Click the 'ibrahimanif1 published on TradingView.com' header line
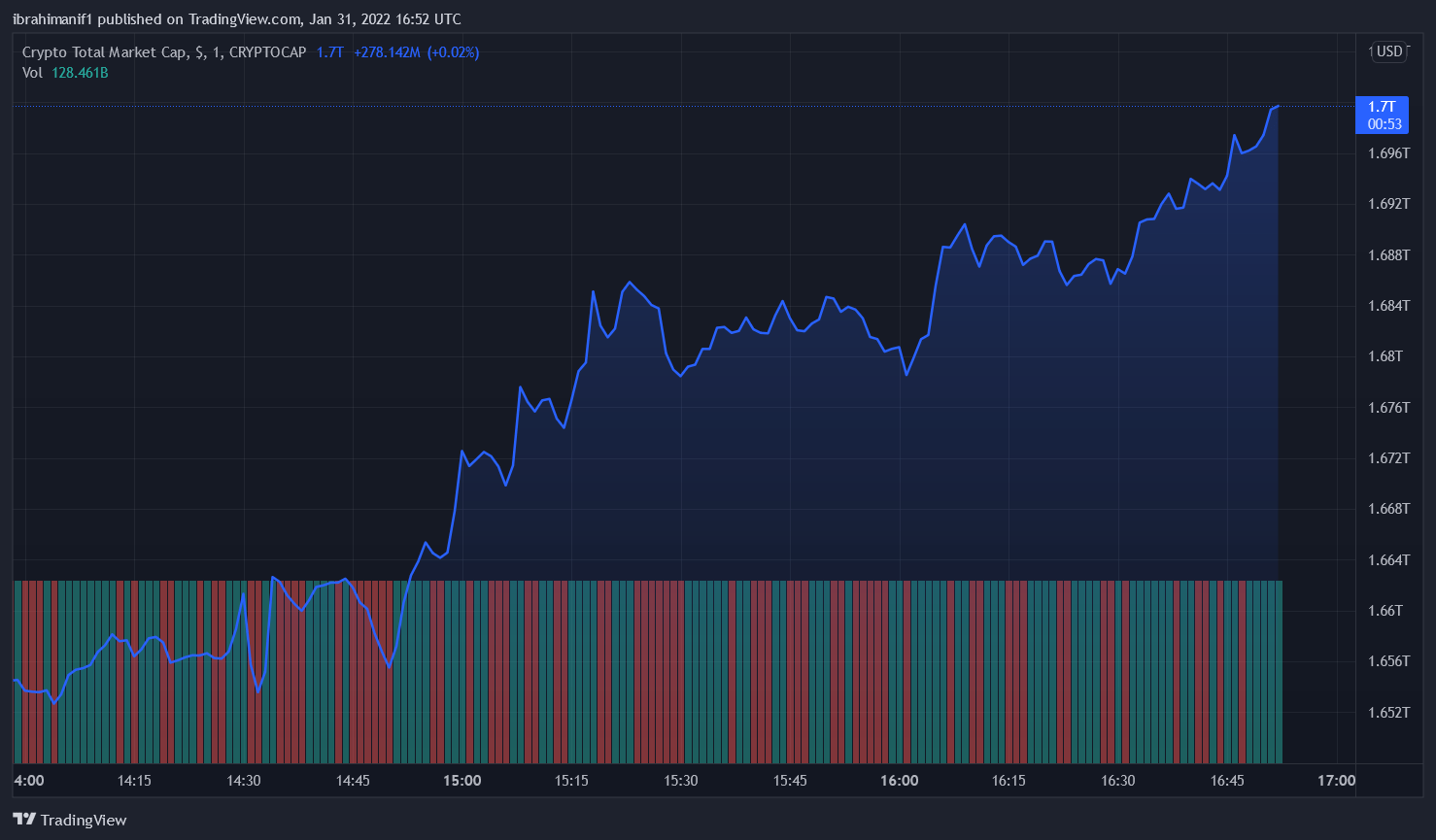 tap(237, 19)
